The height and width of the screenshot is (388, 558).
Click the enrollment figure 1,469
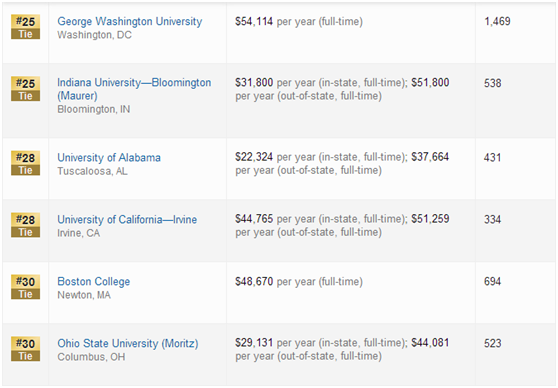(x=497, y=21)
